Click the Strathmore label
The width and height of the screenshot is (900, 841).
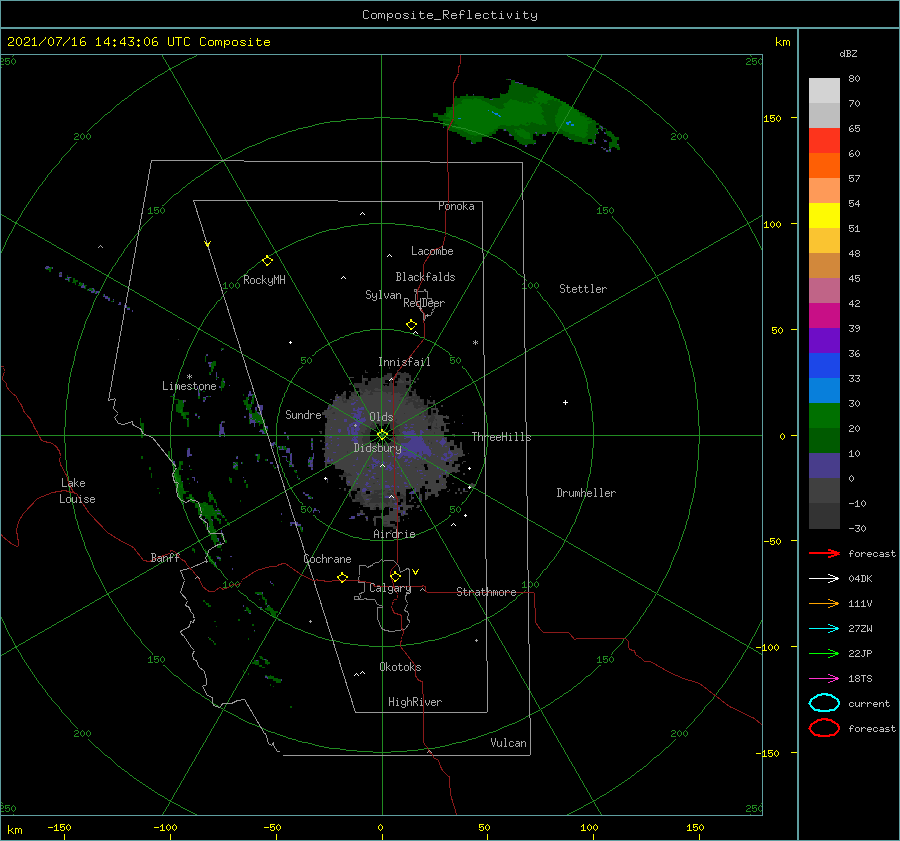486,592
